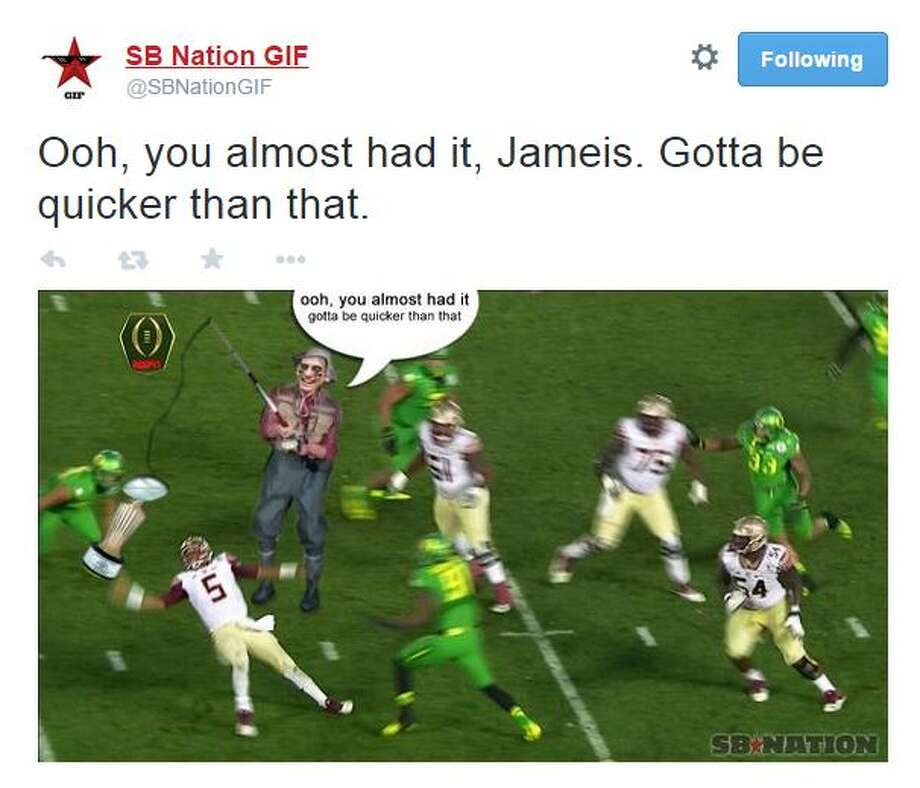Click the second line 'quicker than that.'
The image size is (920, 788).
coord(204,205)
